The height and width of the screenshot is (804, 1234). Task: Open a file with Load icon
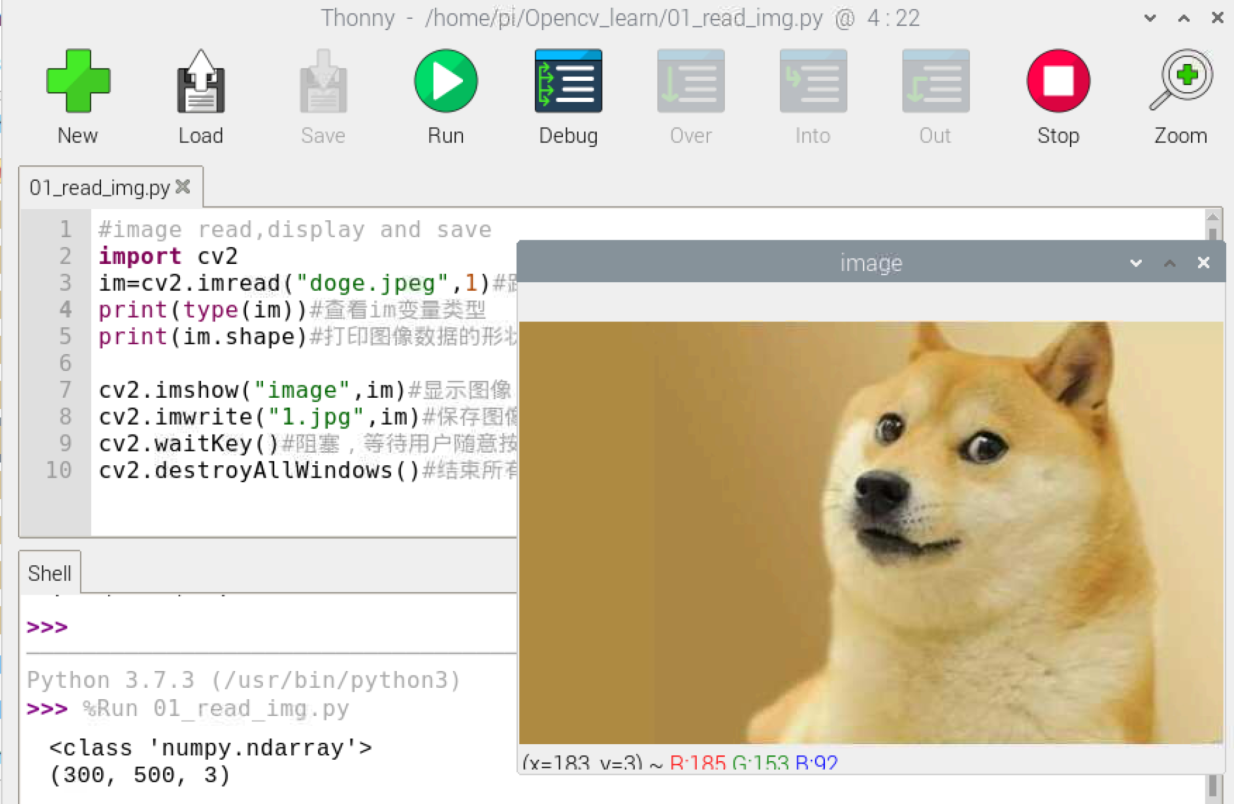(200, 81)
